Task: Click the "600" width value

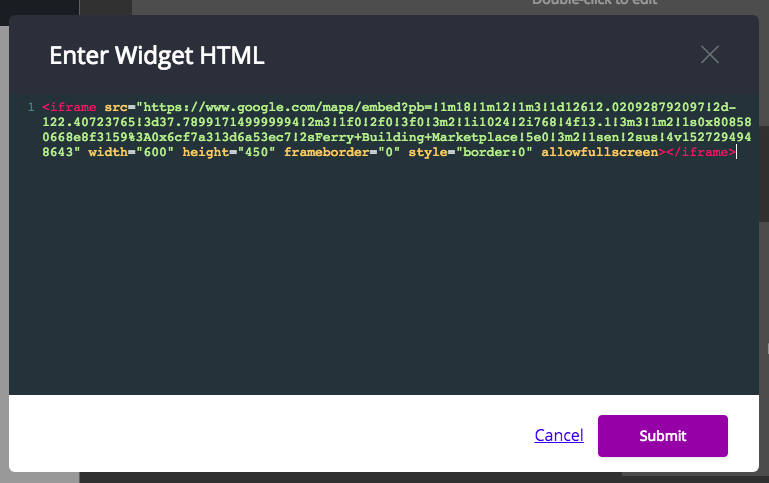Action: point(155,152)
